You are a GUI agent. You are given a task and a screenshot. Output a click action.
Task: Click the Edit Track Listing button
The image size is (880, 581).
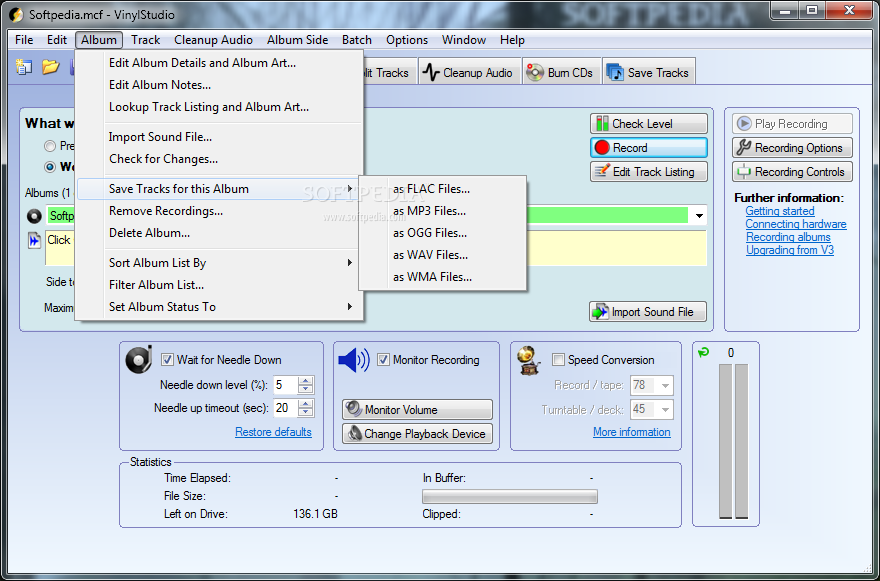pyautogui.click(x=648, y=172)
